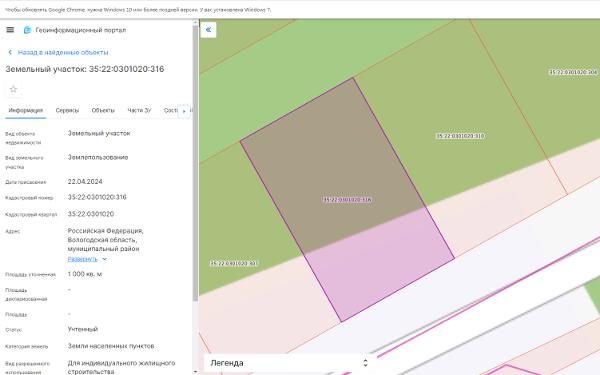Click the back arrow beside Назад
600x375 pixels.
pyautogui.click(x=10, y=52)
